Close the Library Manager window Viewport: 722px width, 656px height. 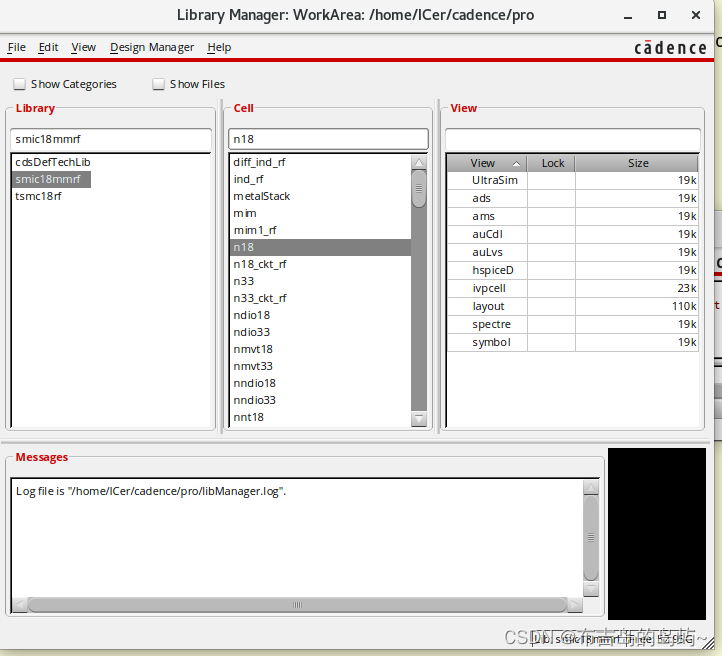[x=695, y=15]
